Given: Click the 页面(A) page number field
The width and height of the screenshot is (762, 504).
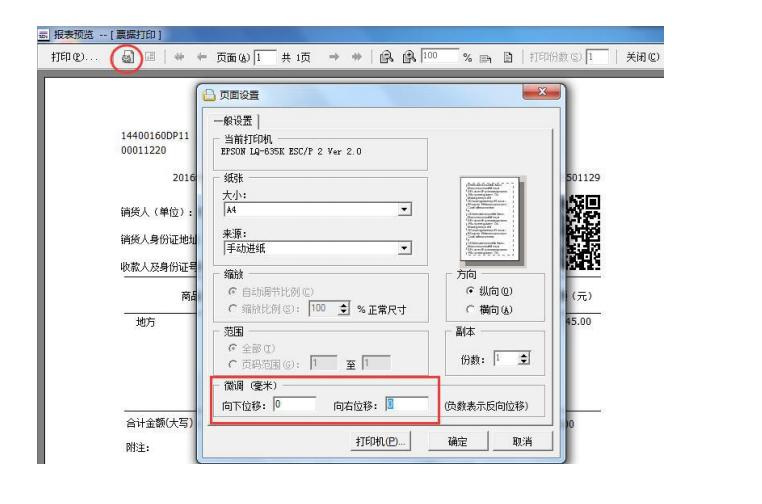Looking at the screenshot, I should point(265,57).
